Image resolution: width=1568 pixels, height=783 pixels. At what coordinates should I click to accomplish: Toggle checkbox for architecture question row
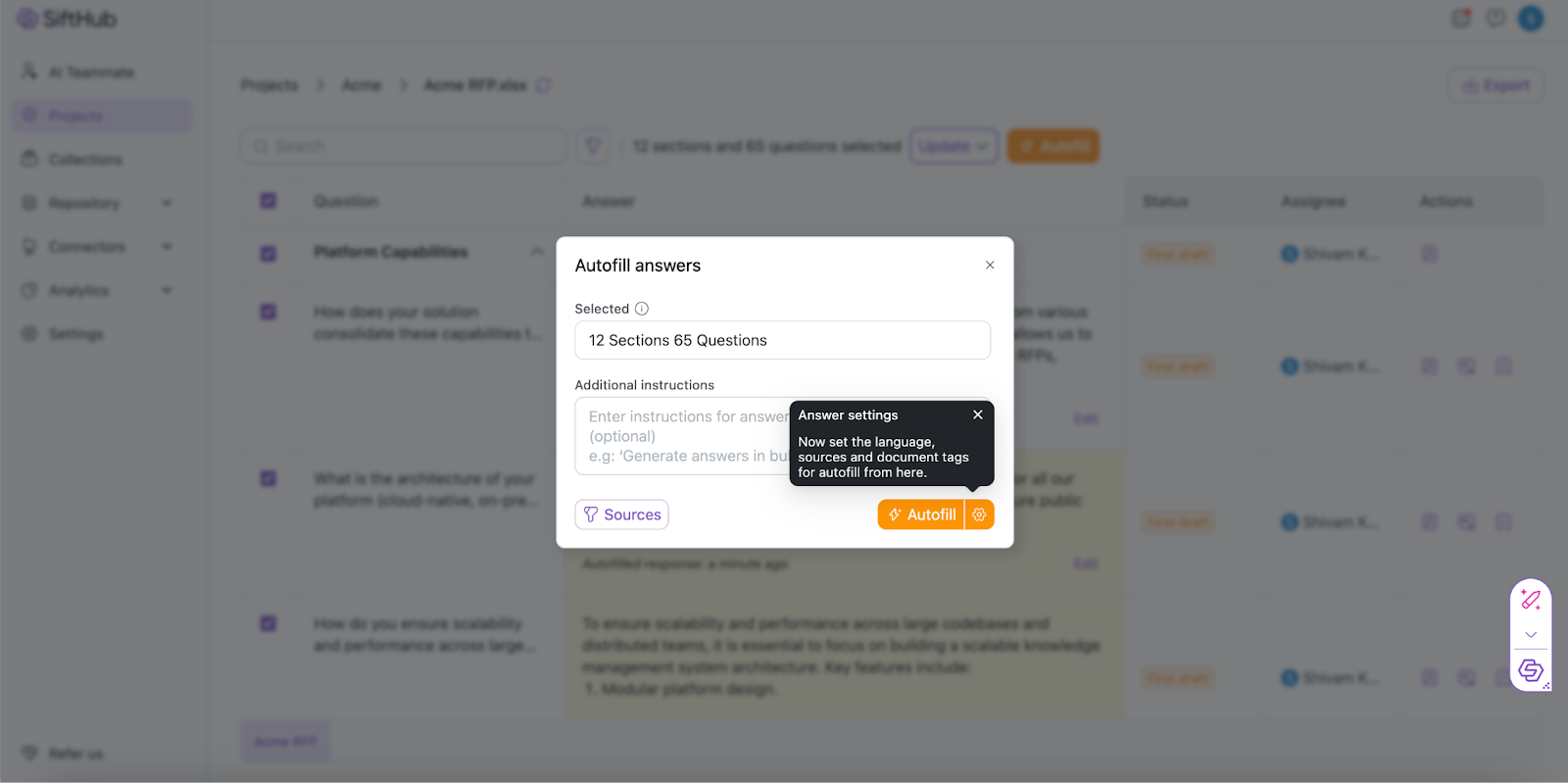pyautogui.click(x=269, y=479)
